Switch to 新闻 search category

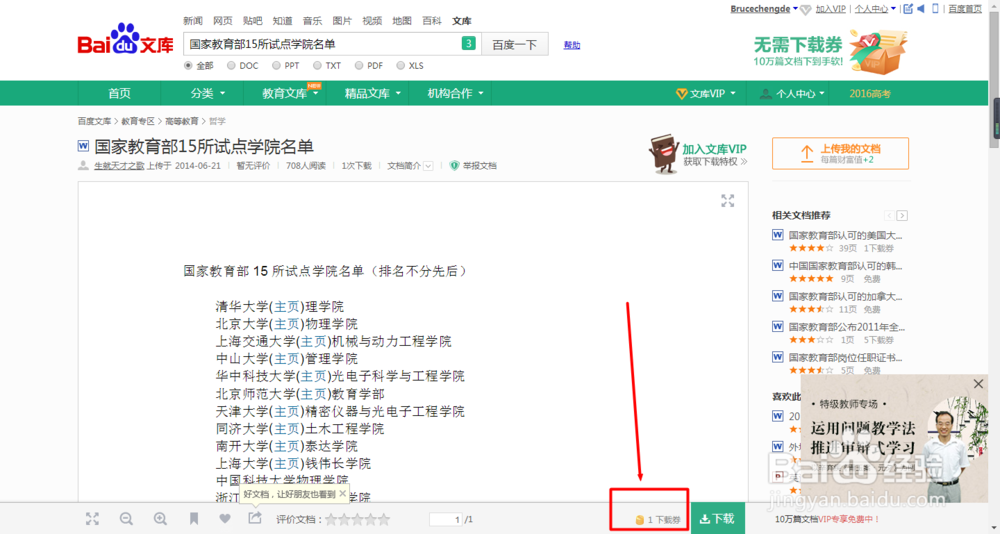[x=193, y=21]
